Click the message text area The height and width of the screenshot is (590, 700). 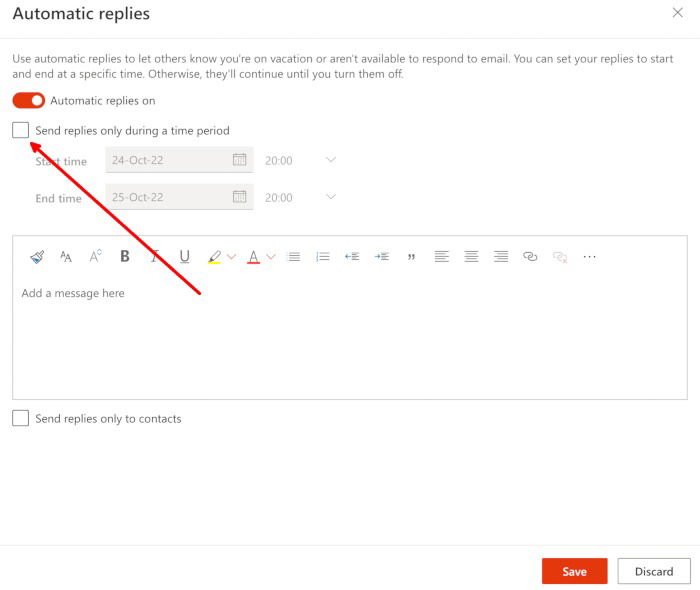(350, 340)
